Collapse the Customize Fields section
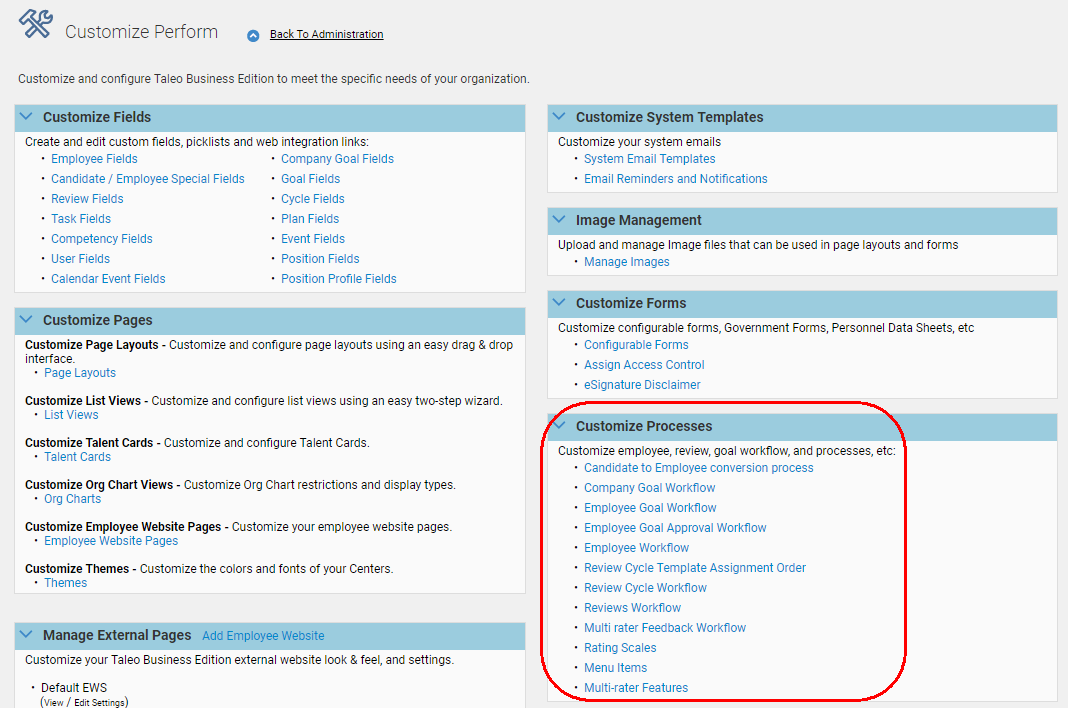Screen dimensions: 1068x708 click(26, 117)
